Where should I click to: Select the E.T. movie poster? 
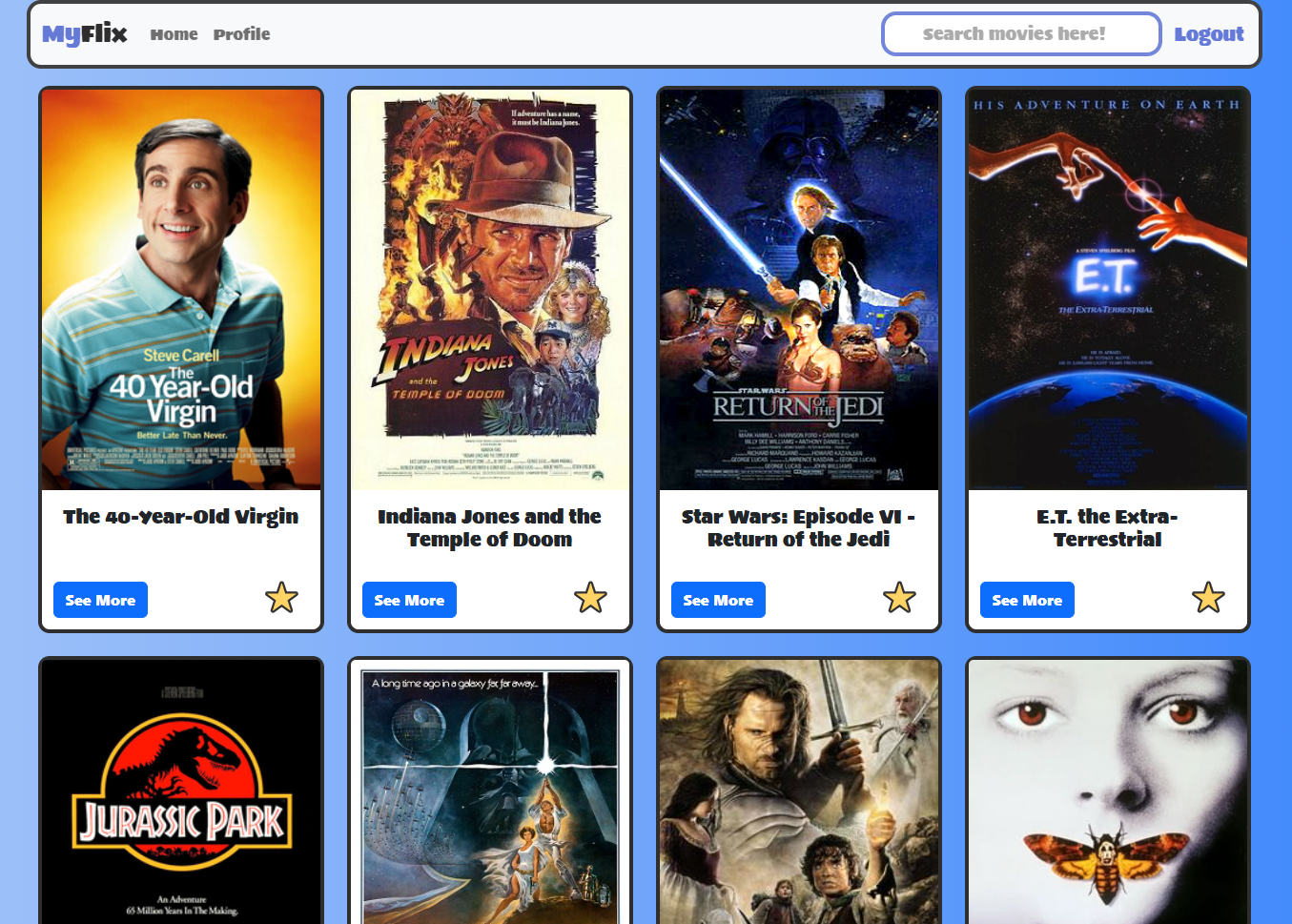pos(1107,288)
